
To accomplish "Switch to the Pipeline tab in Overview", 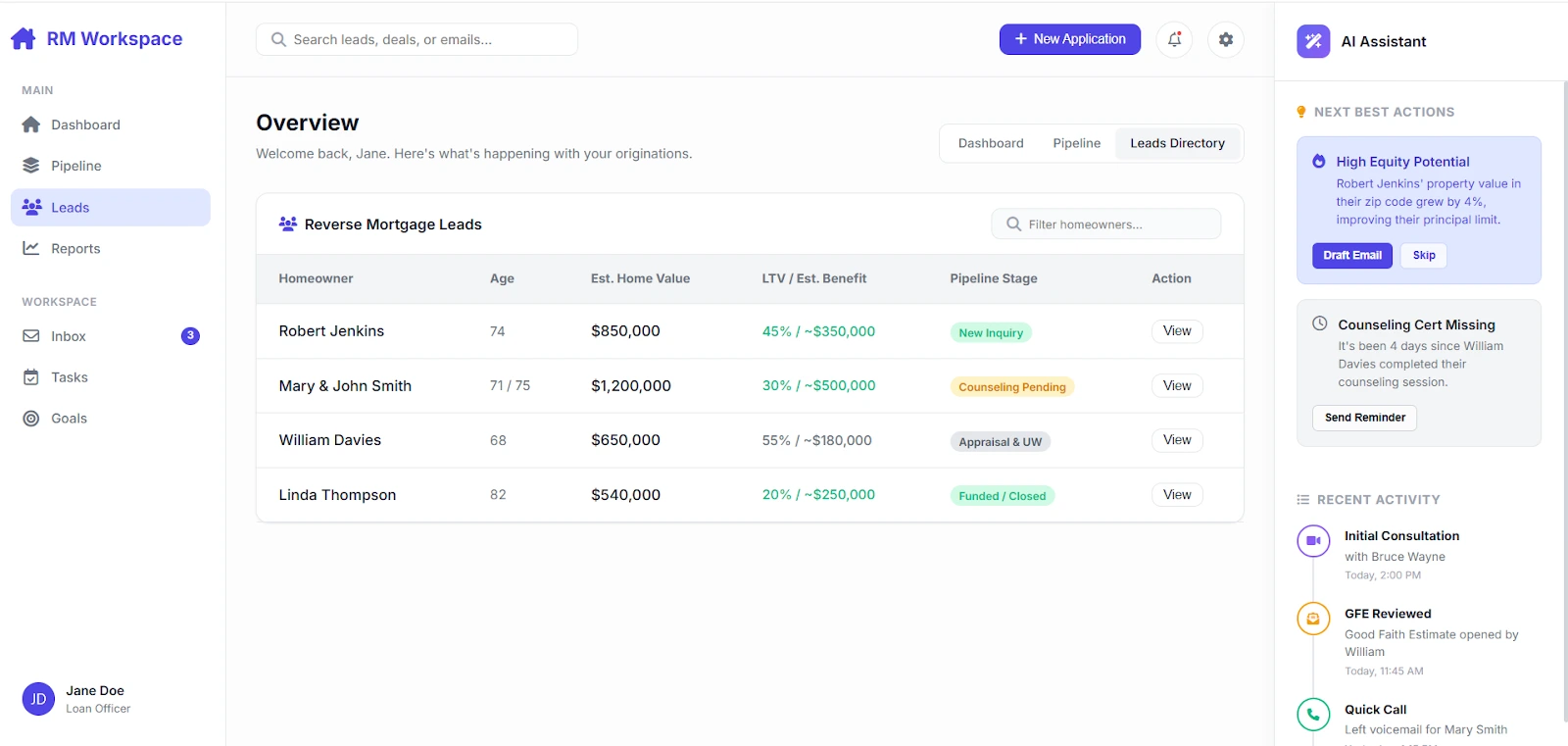I will [1076, 143].
